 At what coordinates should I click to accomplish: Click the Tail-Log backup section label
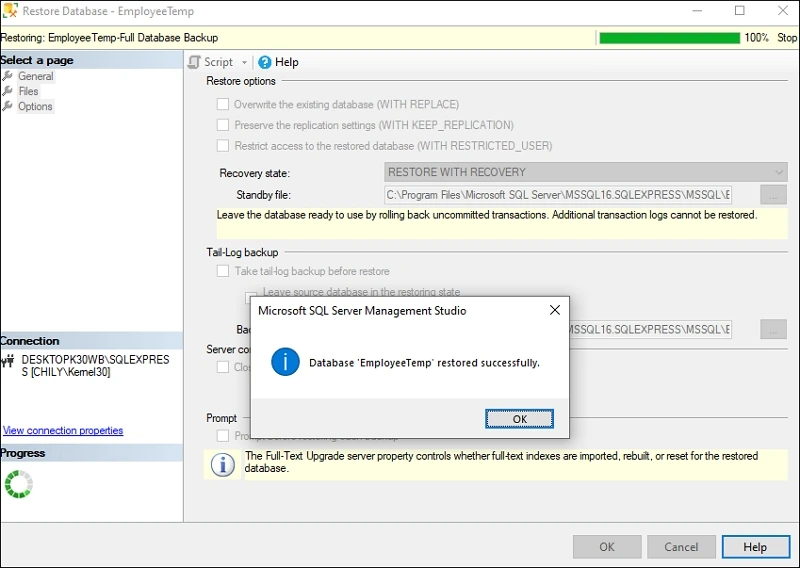click(242, 252)
